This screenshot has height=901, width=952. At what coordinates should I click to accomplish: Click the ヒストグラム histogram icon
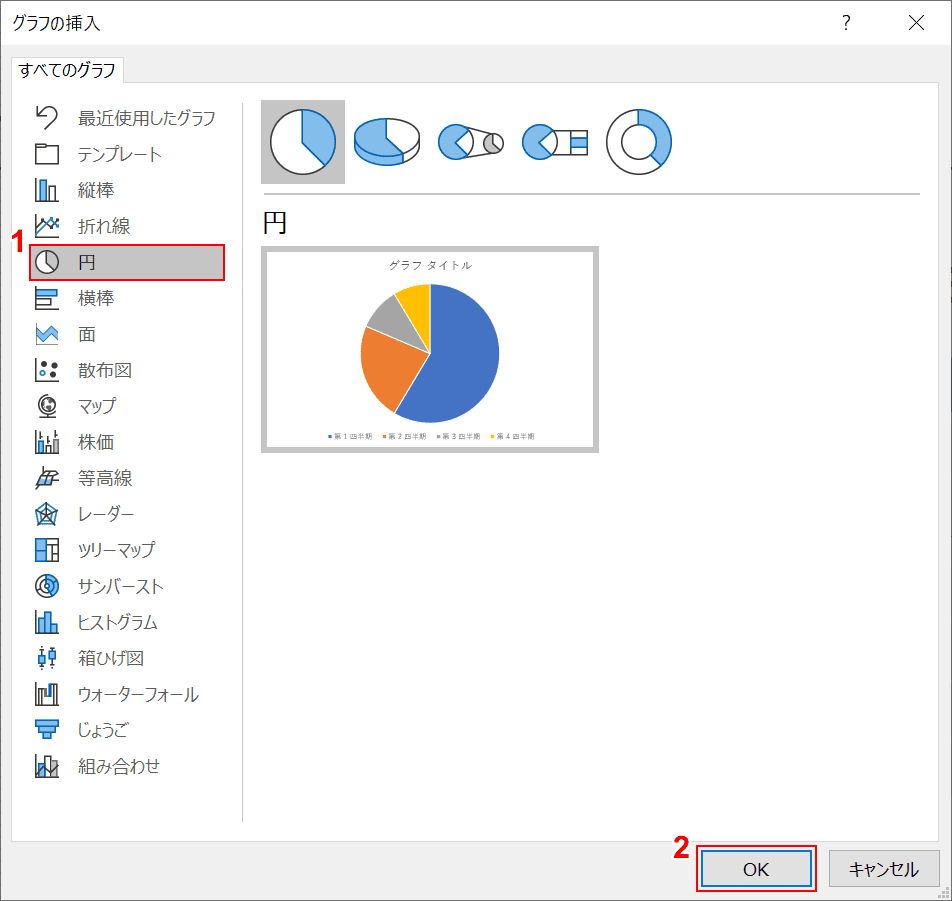[x=47, y=622]
